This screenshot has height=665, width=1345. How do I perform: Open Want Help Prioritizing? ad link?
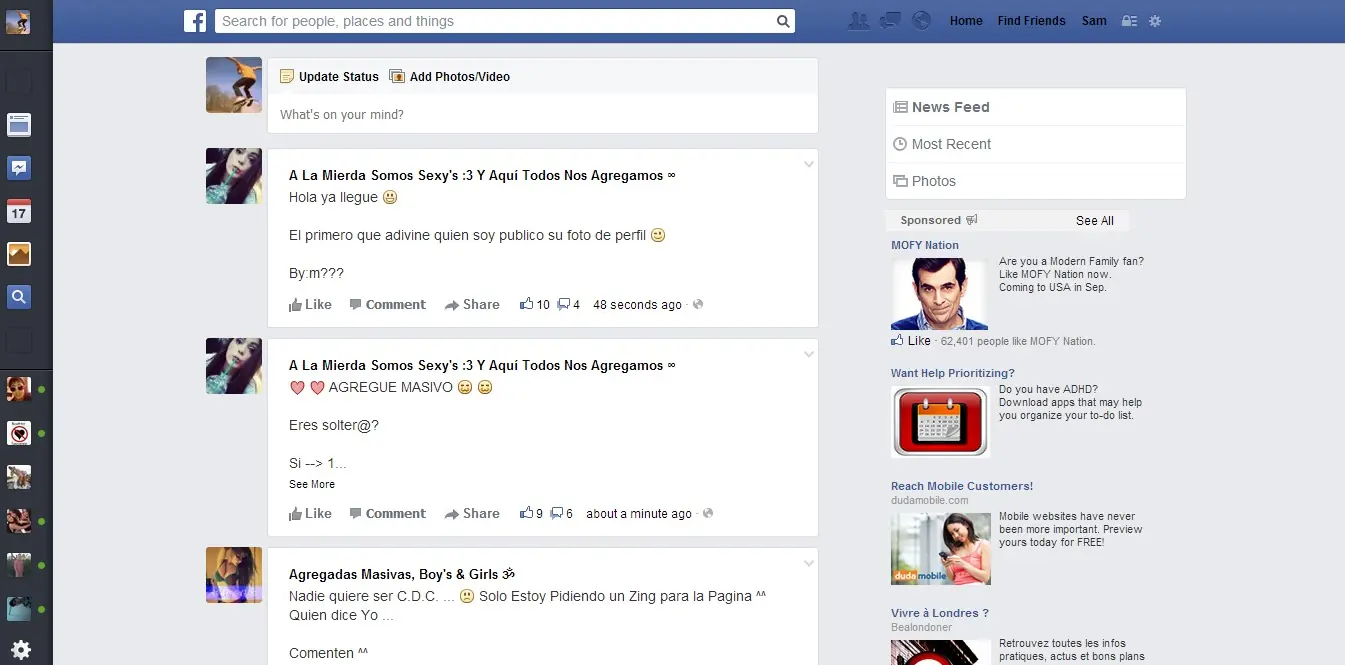coord(953,373)
